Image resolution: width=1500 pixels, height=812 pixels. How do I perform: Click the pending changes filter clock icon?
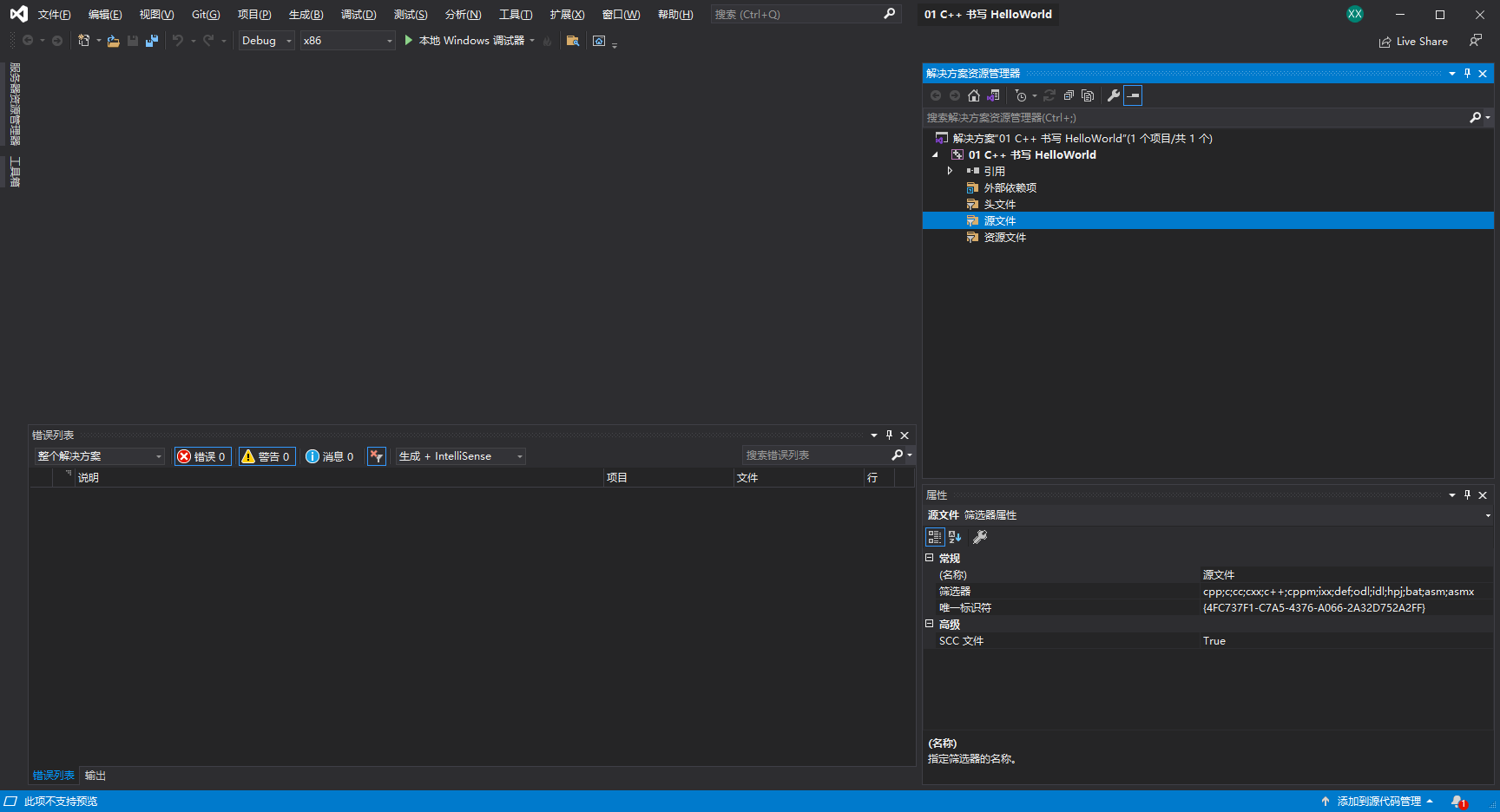pyautogui.click(x=1021, y=95)
